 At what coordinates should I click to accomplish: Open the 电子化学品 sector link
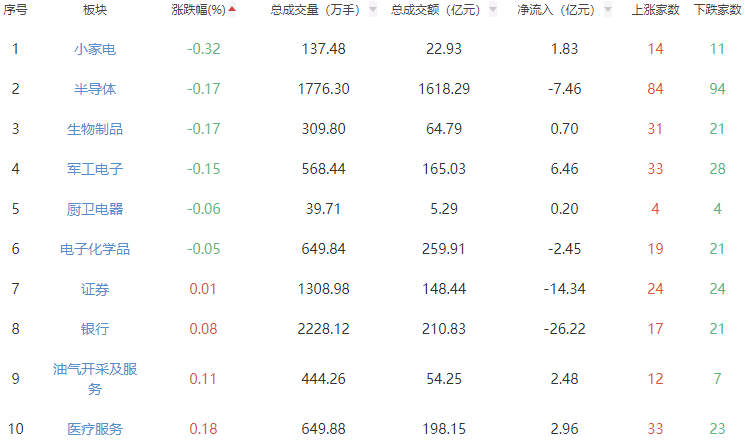point(95,249)
